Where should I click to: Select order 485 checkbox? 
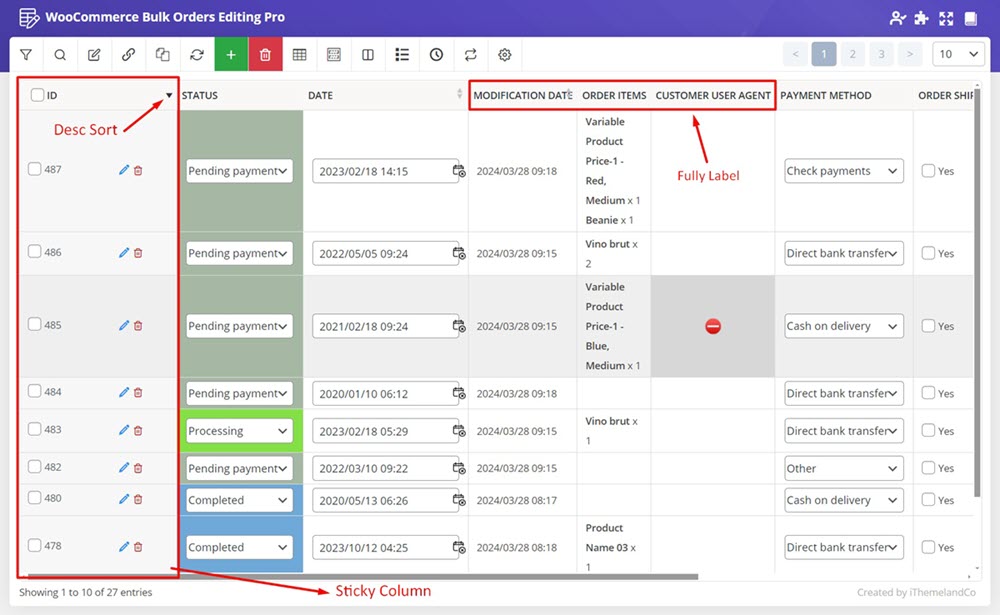34,324
